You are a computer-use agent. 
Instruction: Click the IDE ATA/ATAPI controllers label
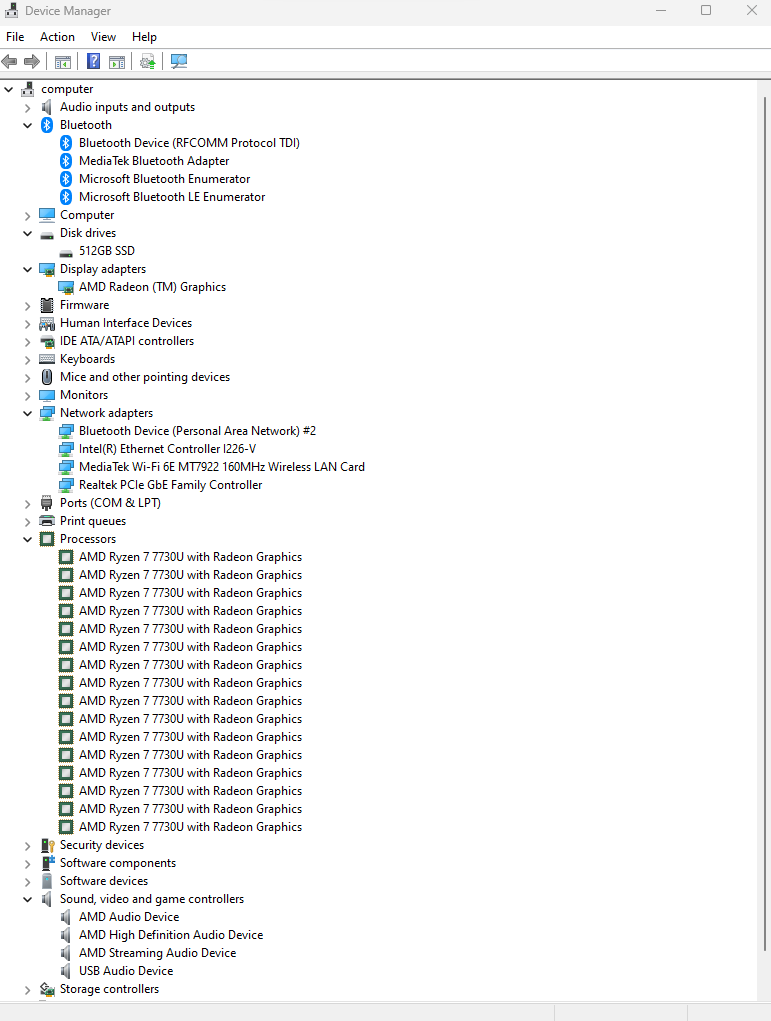(x=127, y=341)
